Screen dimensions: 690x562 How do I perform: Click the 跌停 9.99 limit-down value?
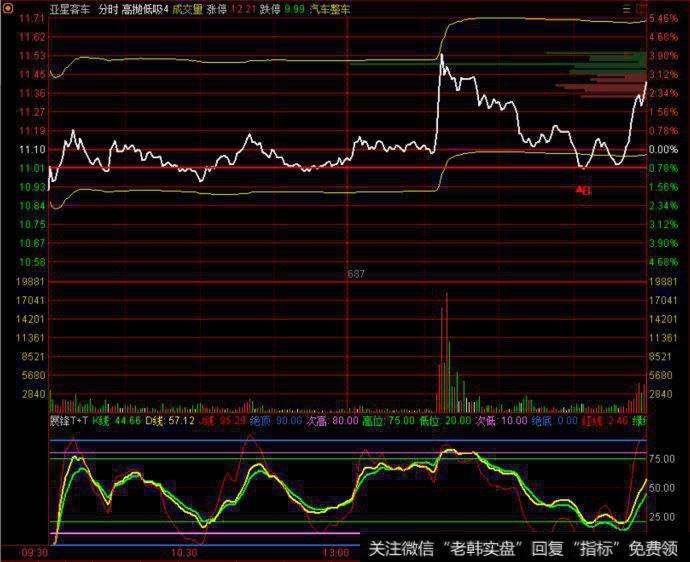[282, 9]
